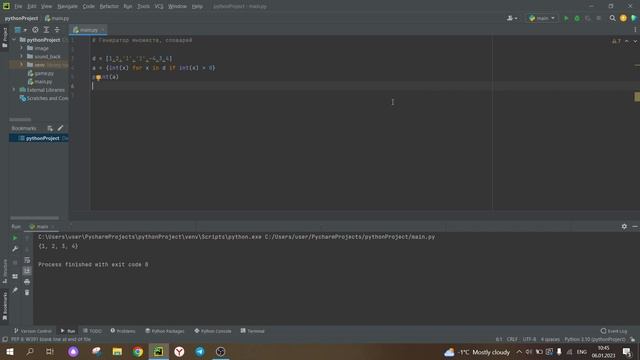Open OBS Studio from the taskbar
The width and height of the screenshot is (640, 360).
pos(220,352)
